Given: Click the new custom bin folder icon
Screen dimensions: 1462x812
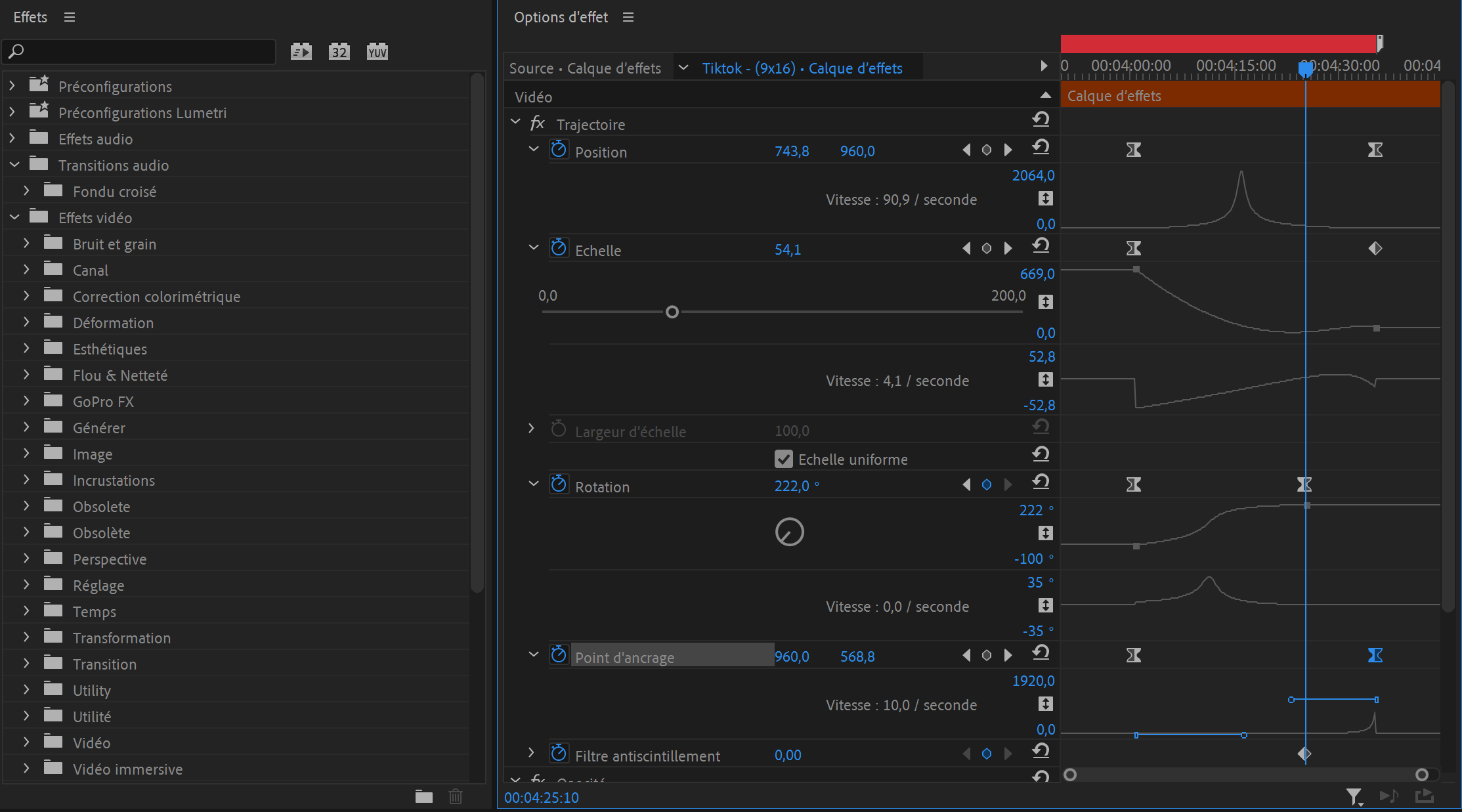Looking at the screenshot, I should coord(424,796).
